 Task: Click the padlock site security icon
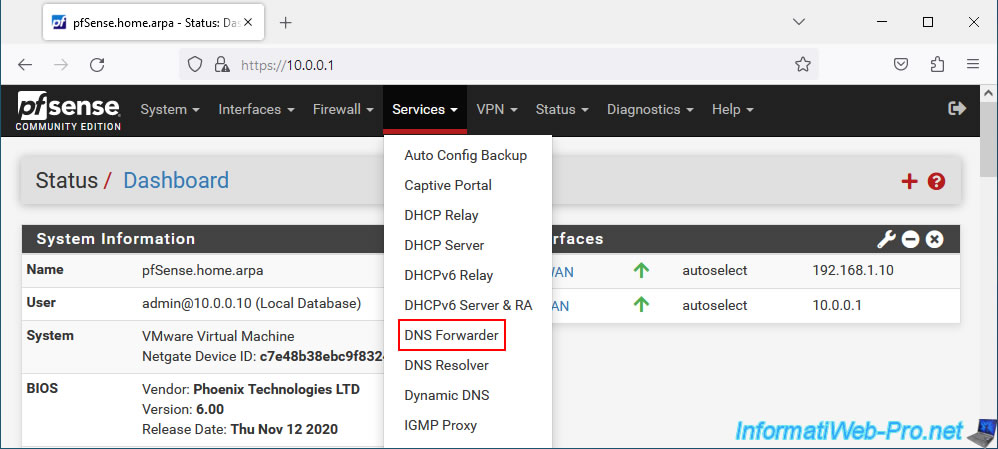(221, 64)
